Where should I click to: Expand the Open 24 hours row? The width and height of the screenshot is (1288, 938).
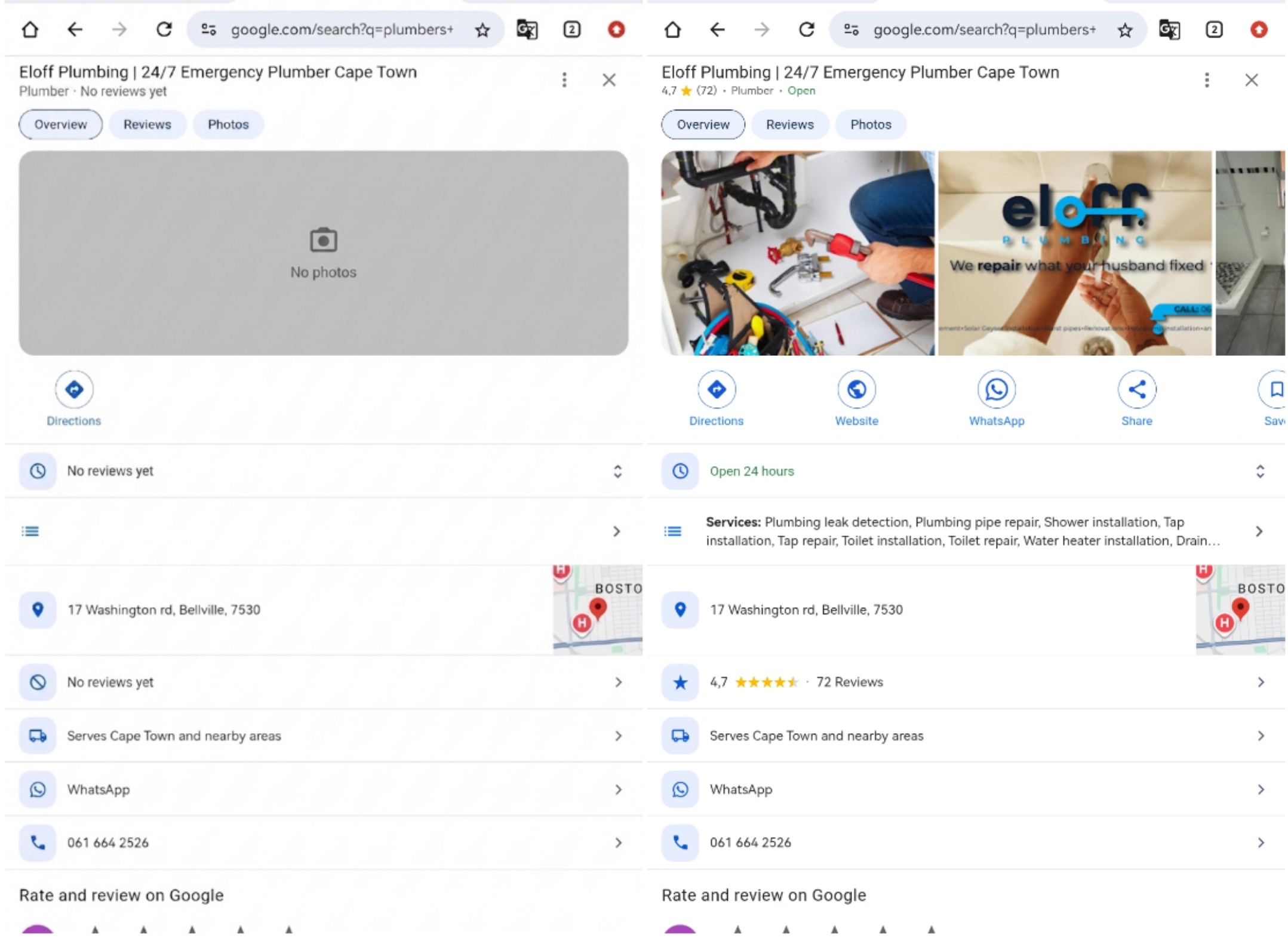pyautogui.click(x=966, y=471)
